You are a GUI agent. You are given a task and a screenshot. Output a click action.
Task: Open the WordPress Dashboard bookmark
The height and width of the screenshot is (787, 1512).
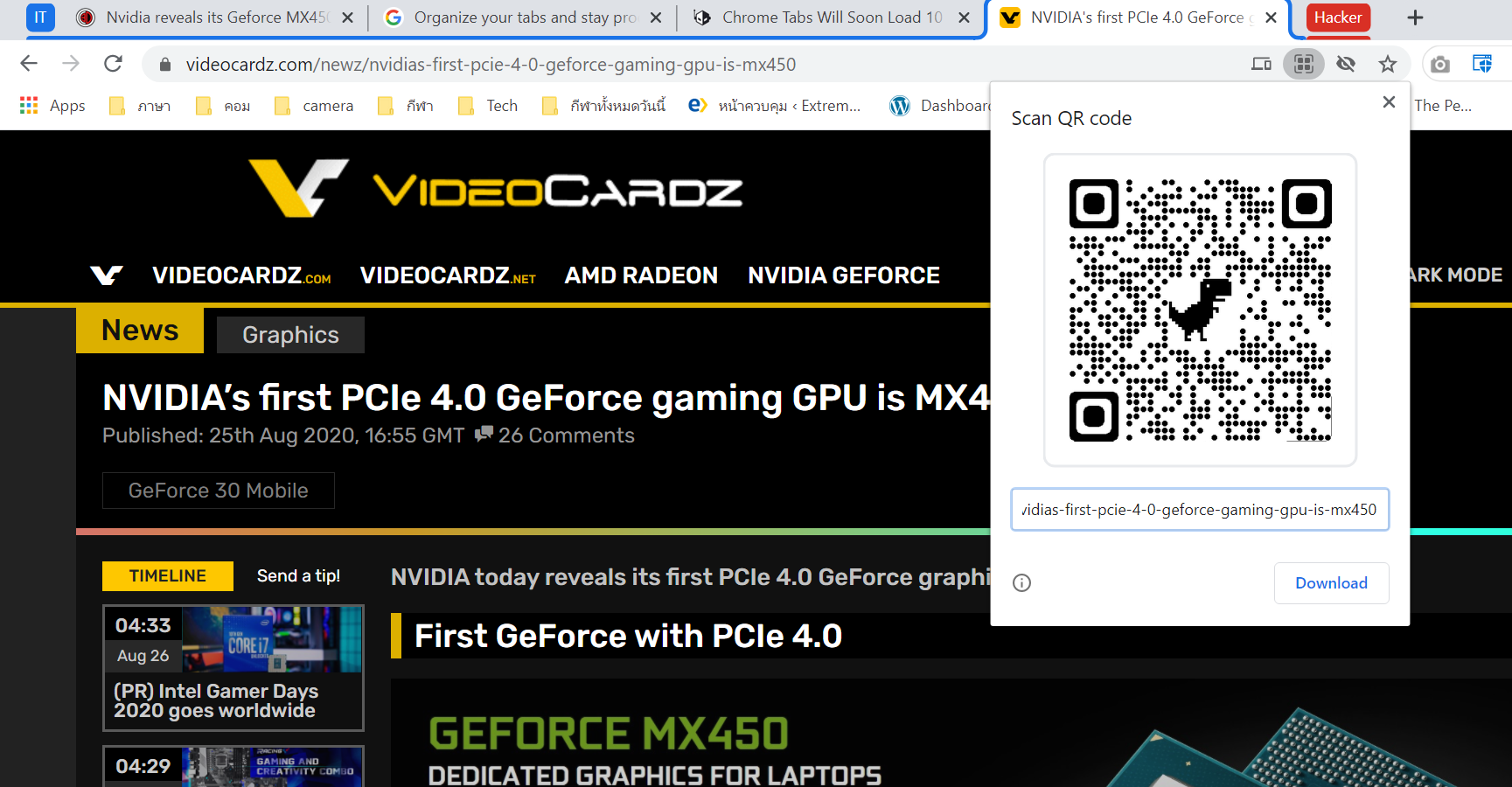click(941, 106)
